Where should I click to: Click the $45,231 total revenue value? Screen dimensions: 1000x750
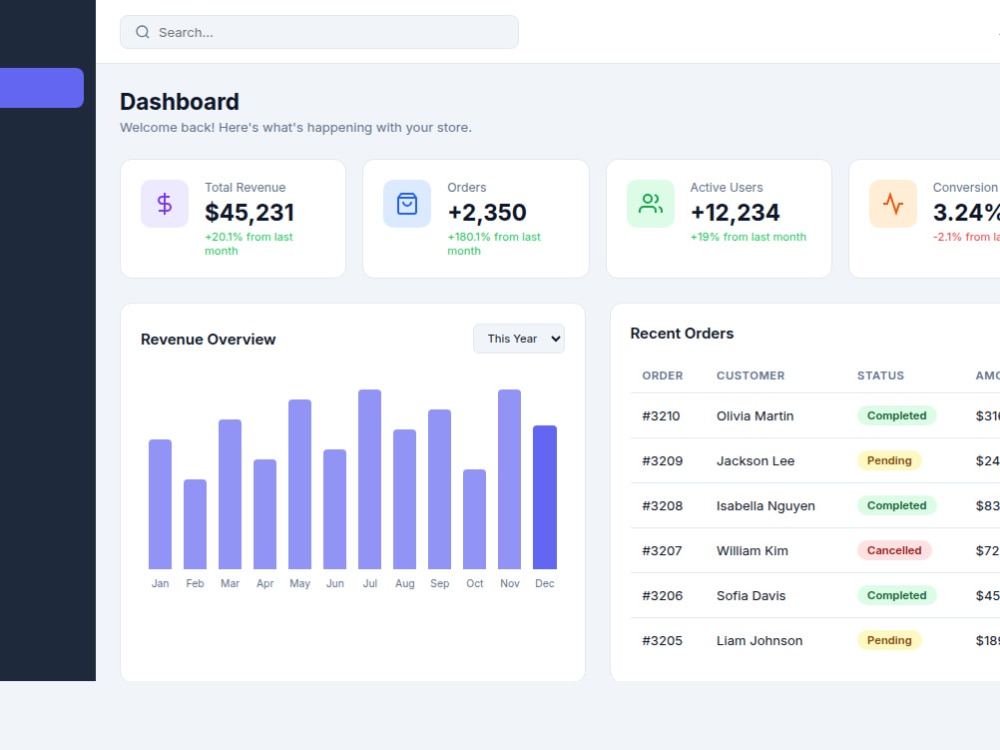tap(249, 212)
